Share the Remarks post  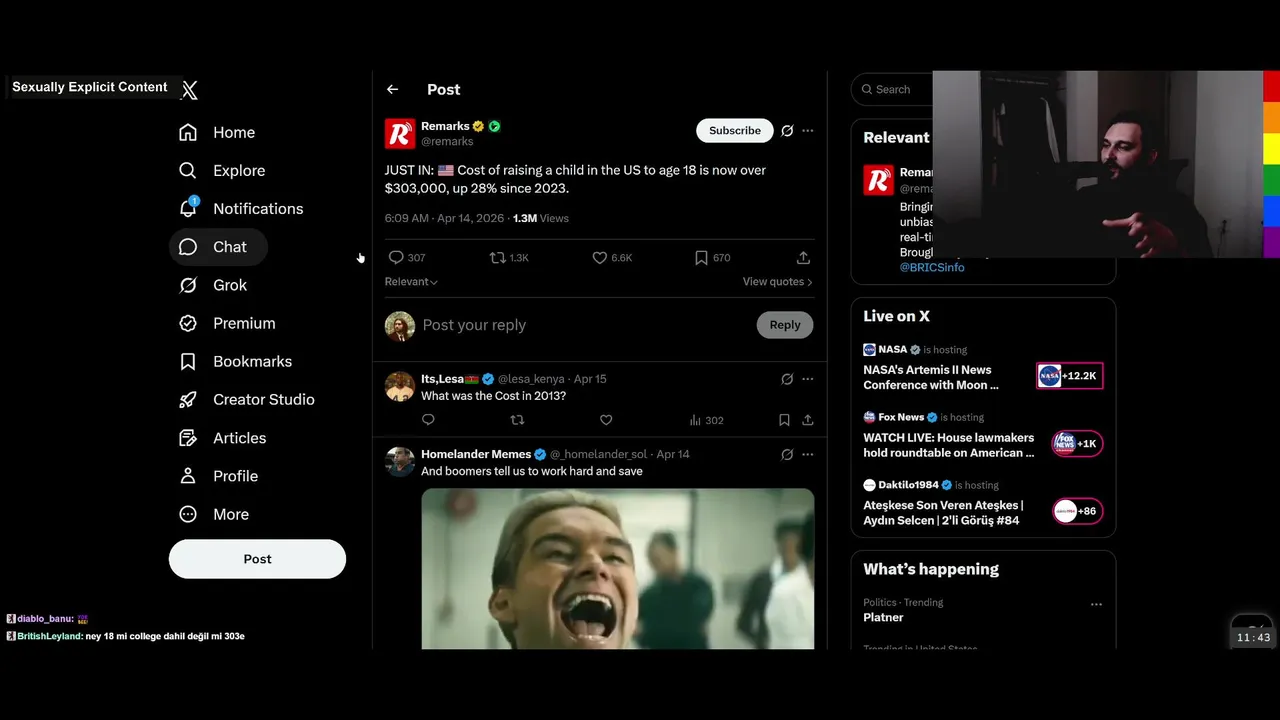[x=803, y=257]
